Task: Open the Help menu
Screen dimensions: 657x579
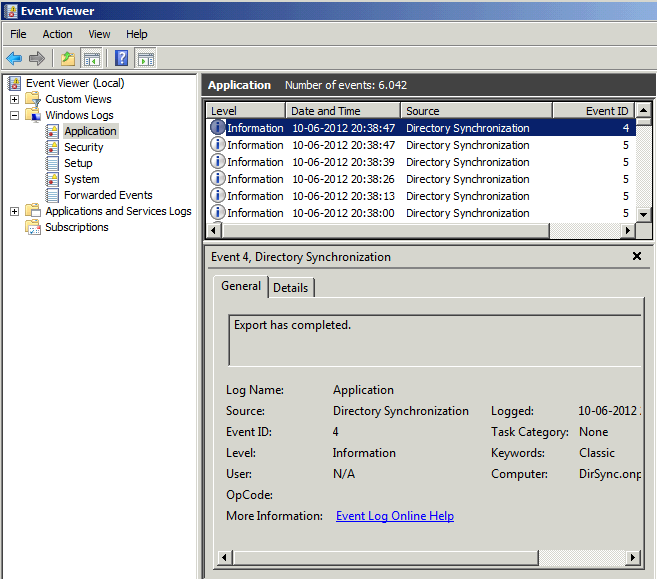Action: (x=137, y=34)
